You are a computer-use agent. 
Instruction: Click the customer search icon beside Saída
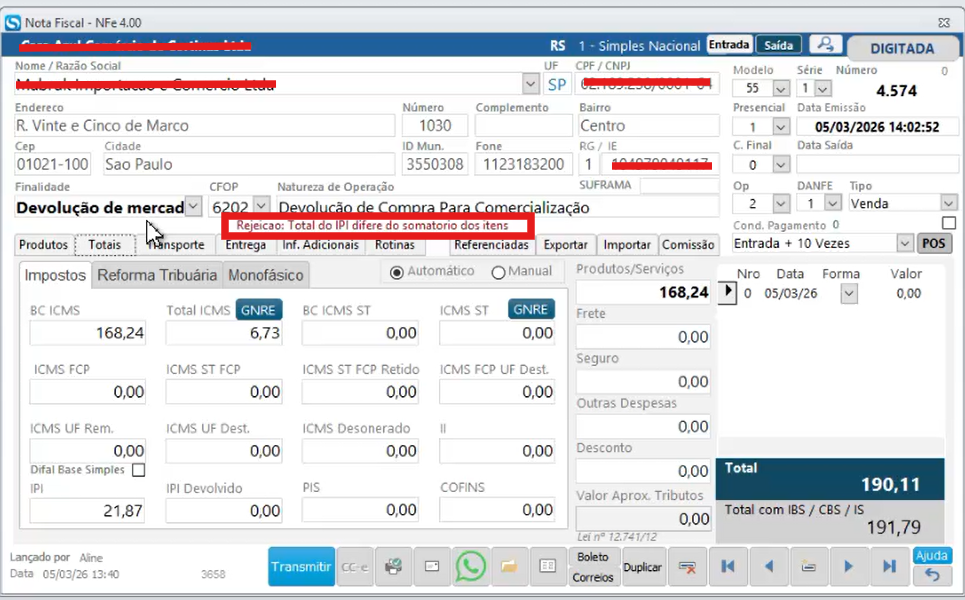[x=825, y=44]
